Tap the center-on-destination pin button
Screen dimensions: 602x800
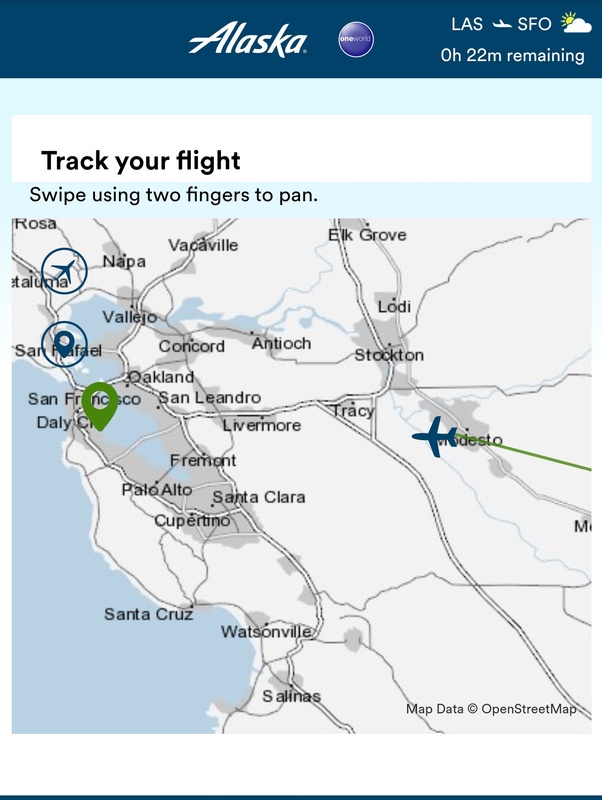(x=63, y=343)
